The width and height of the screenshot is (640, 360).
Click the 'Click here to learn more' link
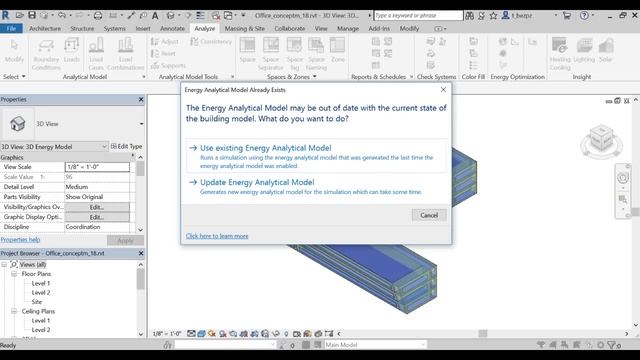pos(217,236)
